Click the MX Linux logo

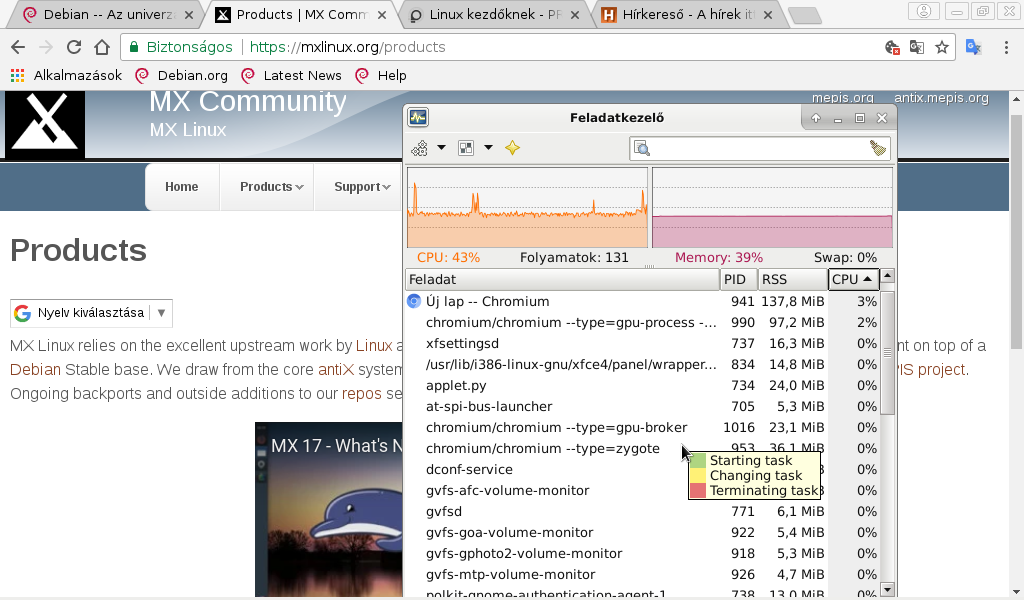coord(45,124)
